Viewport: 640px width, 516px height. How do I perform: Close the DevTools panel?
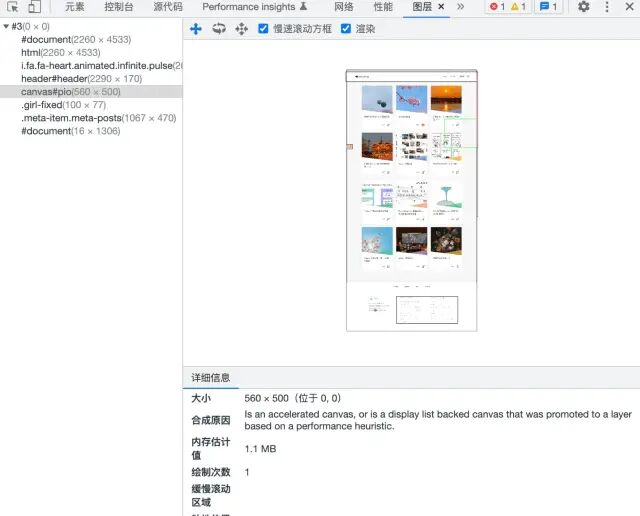(x=629, y=7)
